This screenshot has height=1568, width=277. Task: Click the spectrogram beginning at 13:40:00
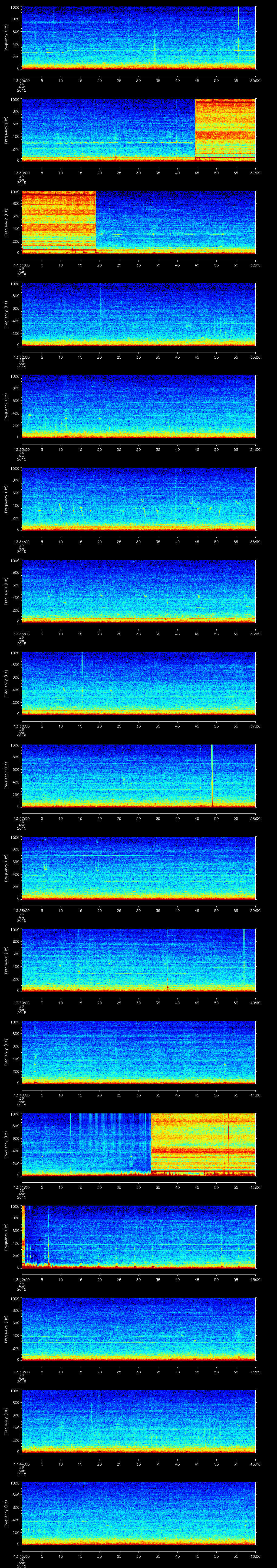click(139, 1052)
